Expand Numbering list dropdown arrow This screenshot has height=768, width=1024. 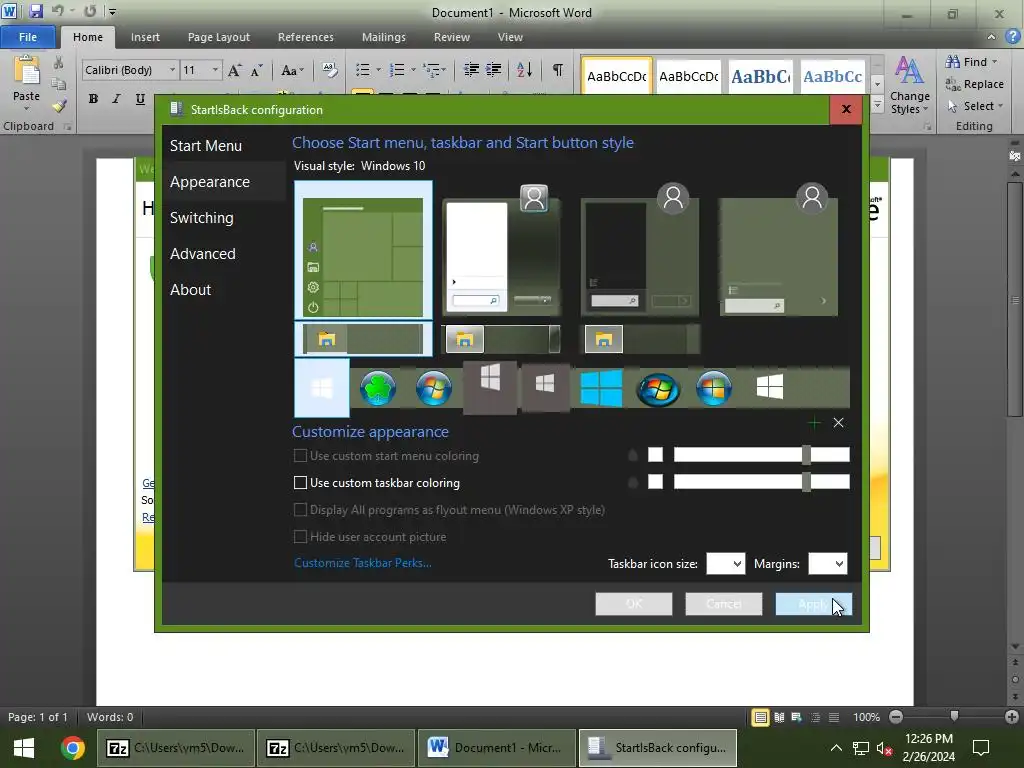(413, 70)
